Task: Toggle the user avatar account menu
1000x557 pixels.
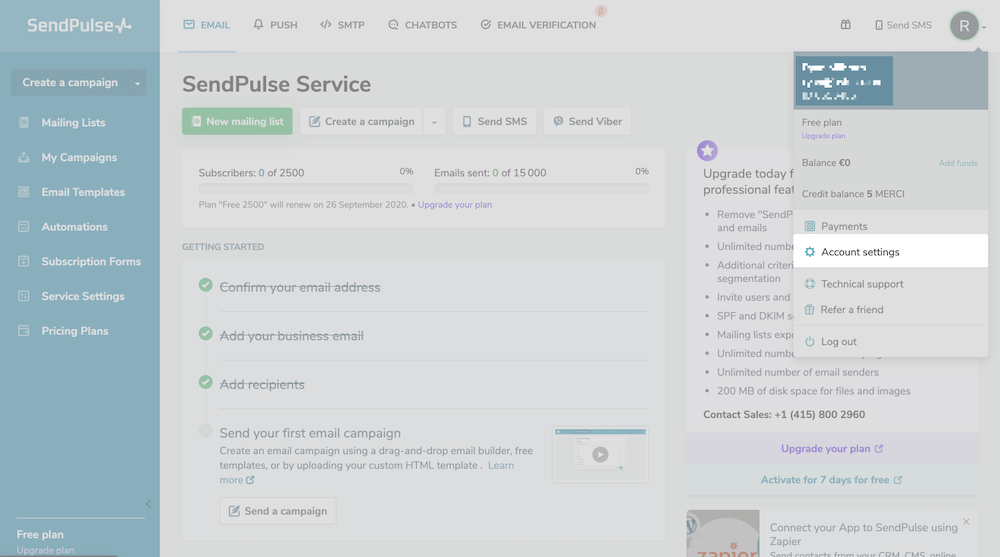Action: pos(964,26)
